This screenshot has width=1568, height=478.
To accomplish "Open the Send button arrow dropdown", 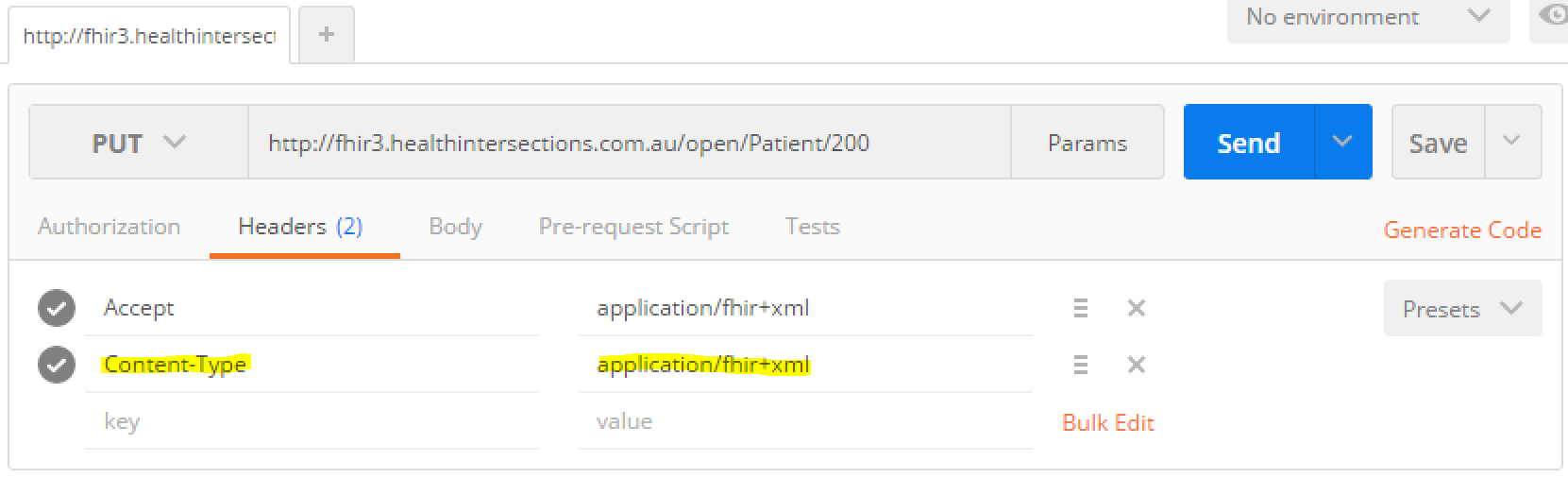I will click(x=1342, y=142).
